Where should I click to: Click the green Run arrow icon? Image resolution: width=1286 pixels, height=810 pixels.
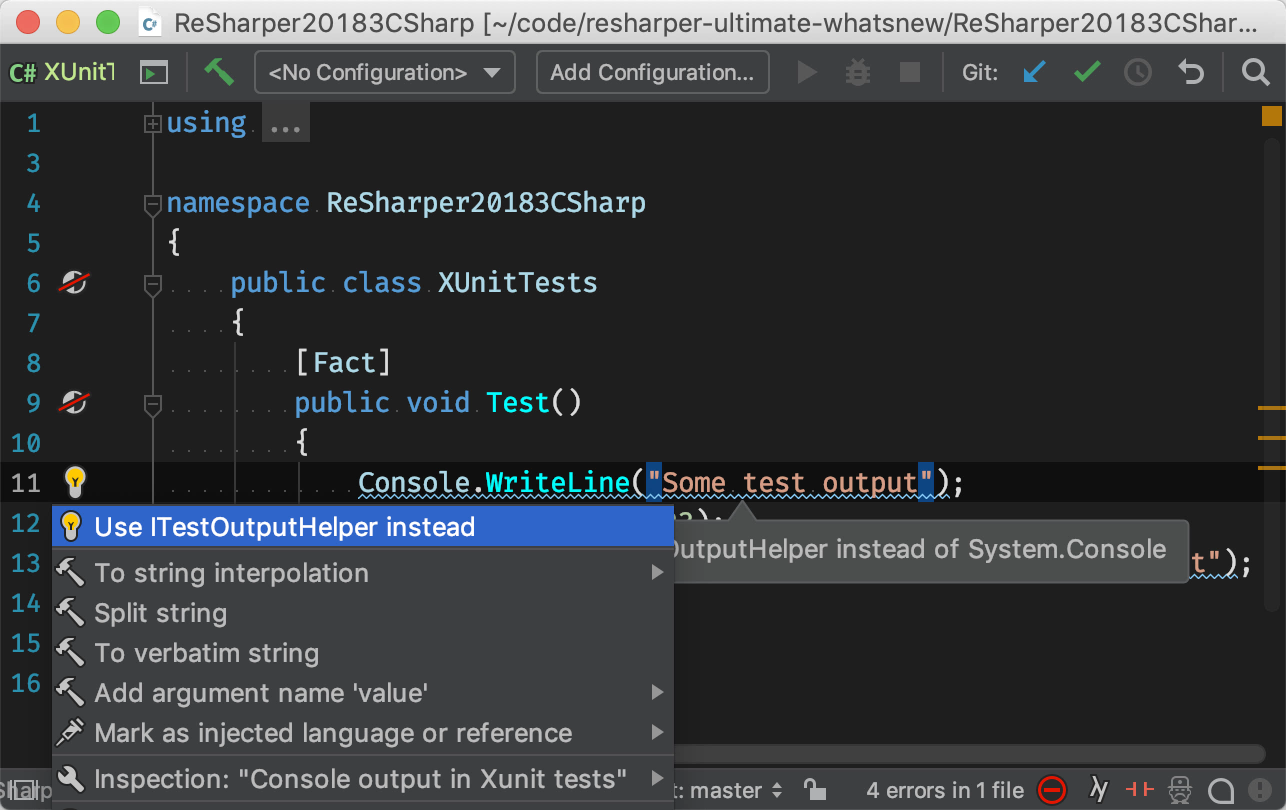click(x=807, y=72)
